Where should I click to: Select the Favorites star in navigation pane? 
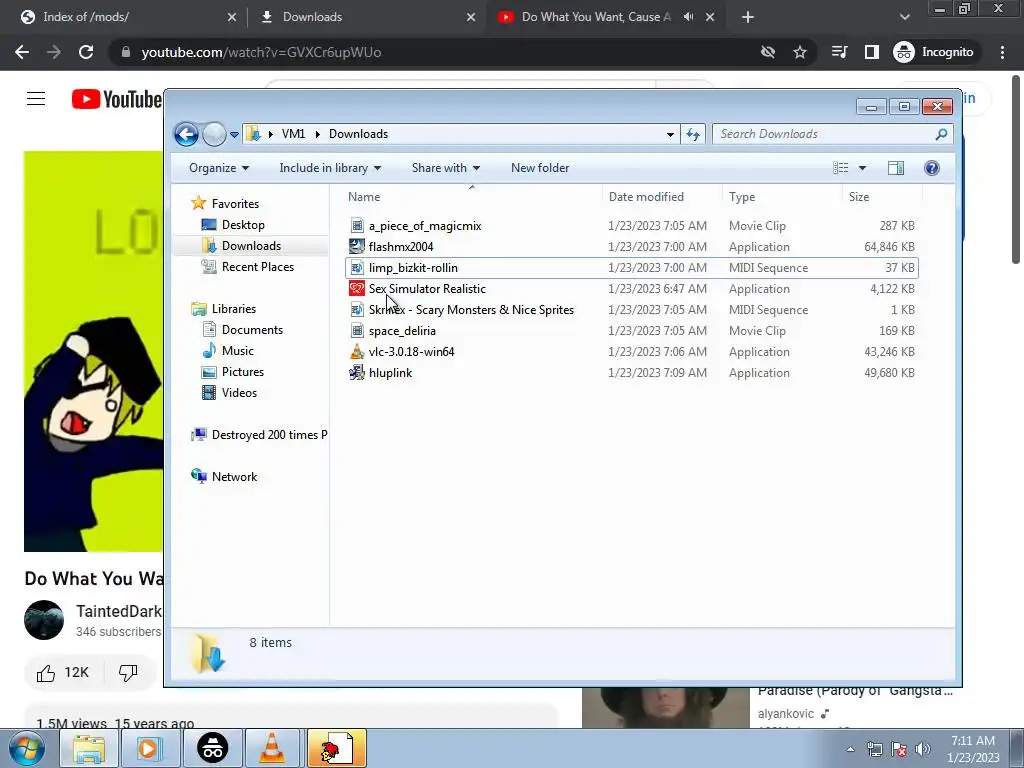[x=199, y=203]
